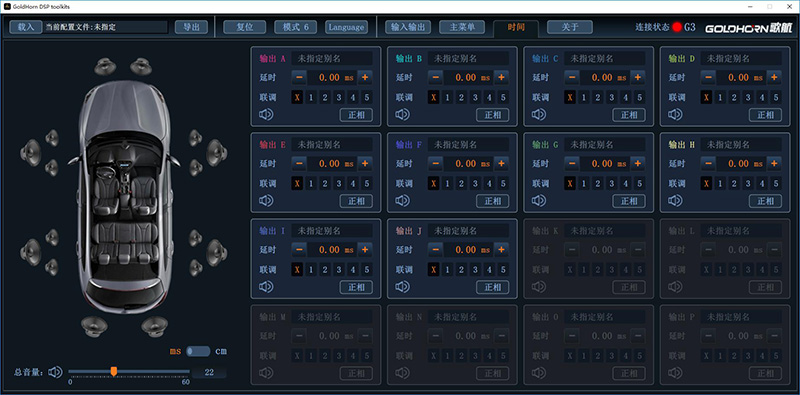Switch to the 输入输出 tab
800x395 pixels.
coord(407,27)
